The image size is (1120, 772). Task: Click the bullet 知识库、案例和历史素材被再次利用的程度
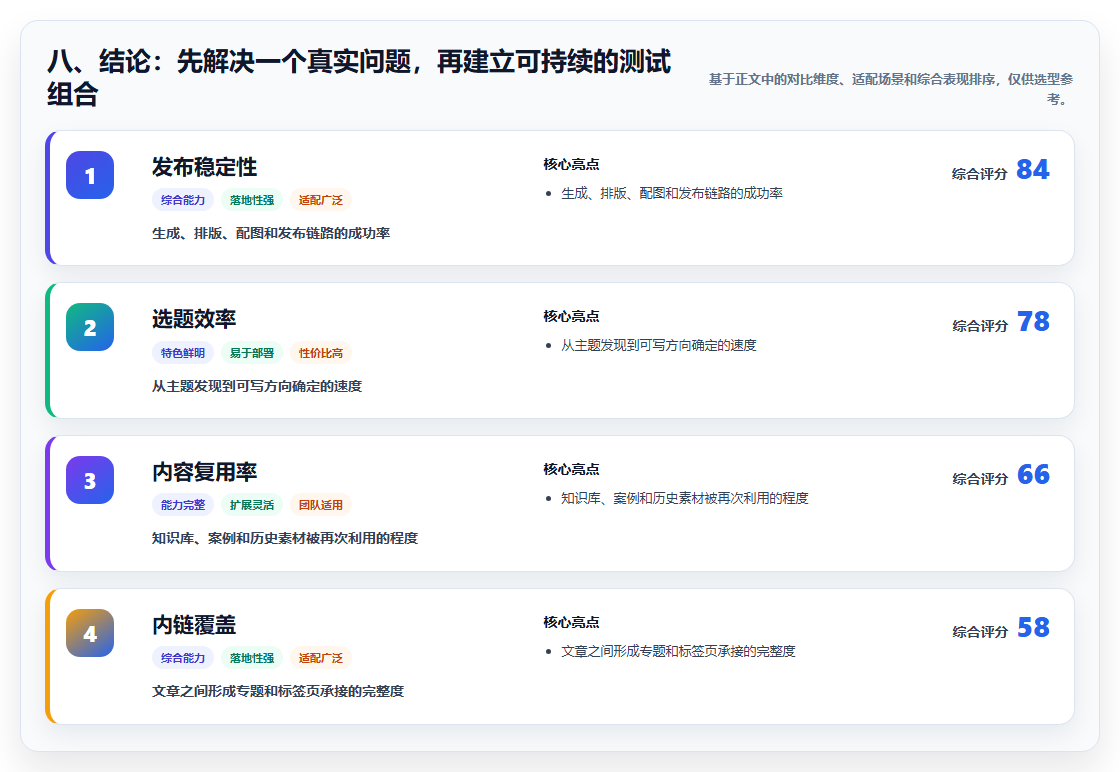(684, 498)
